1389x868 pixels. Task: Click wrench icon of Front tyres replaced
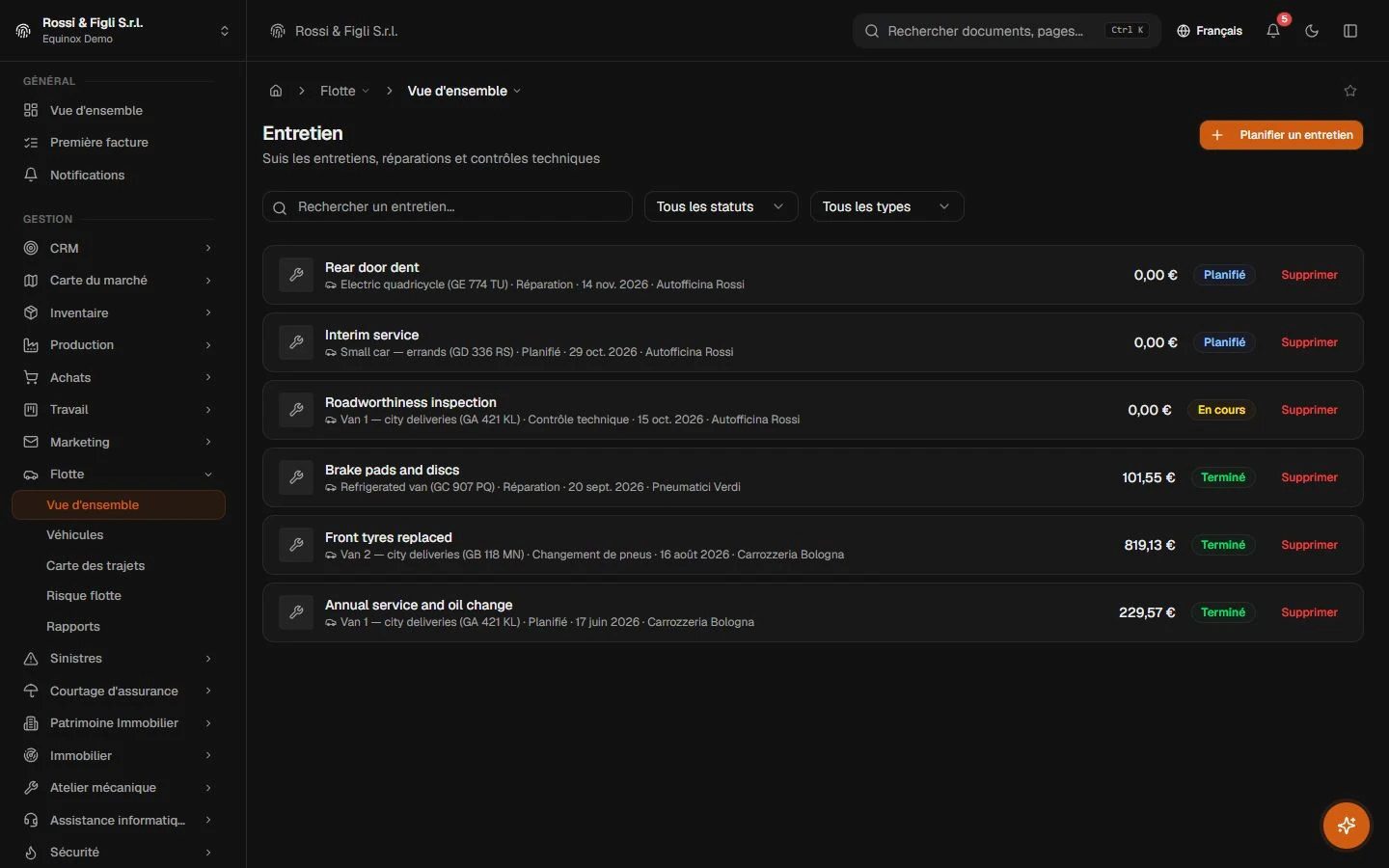point(296,545)
